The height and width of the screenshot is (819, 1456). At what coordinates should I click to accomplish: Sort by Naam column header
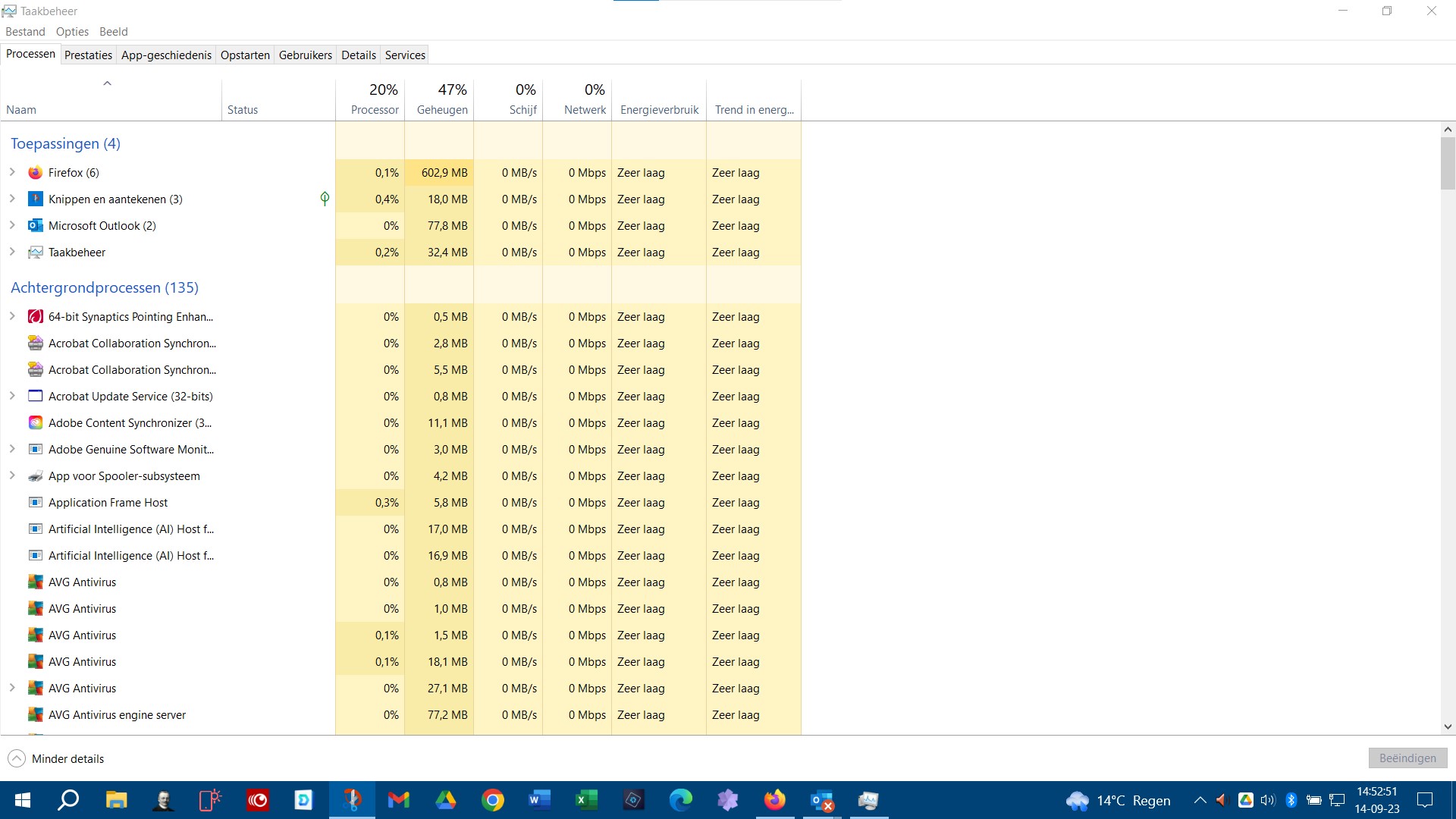[x=111, y=100]
